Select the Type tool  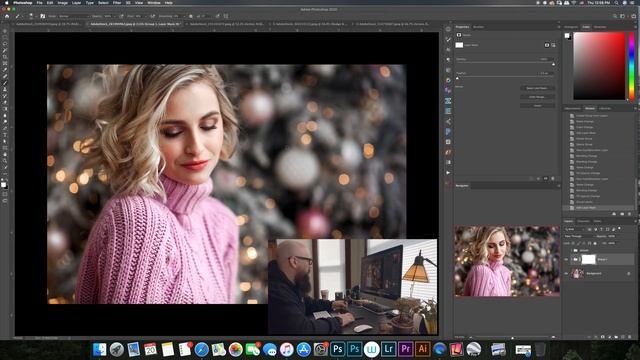pyautogui.click(x=5, y=135)
